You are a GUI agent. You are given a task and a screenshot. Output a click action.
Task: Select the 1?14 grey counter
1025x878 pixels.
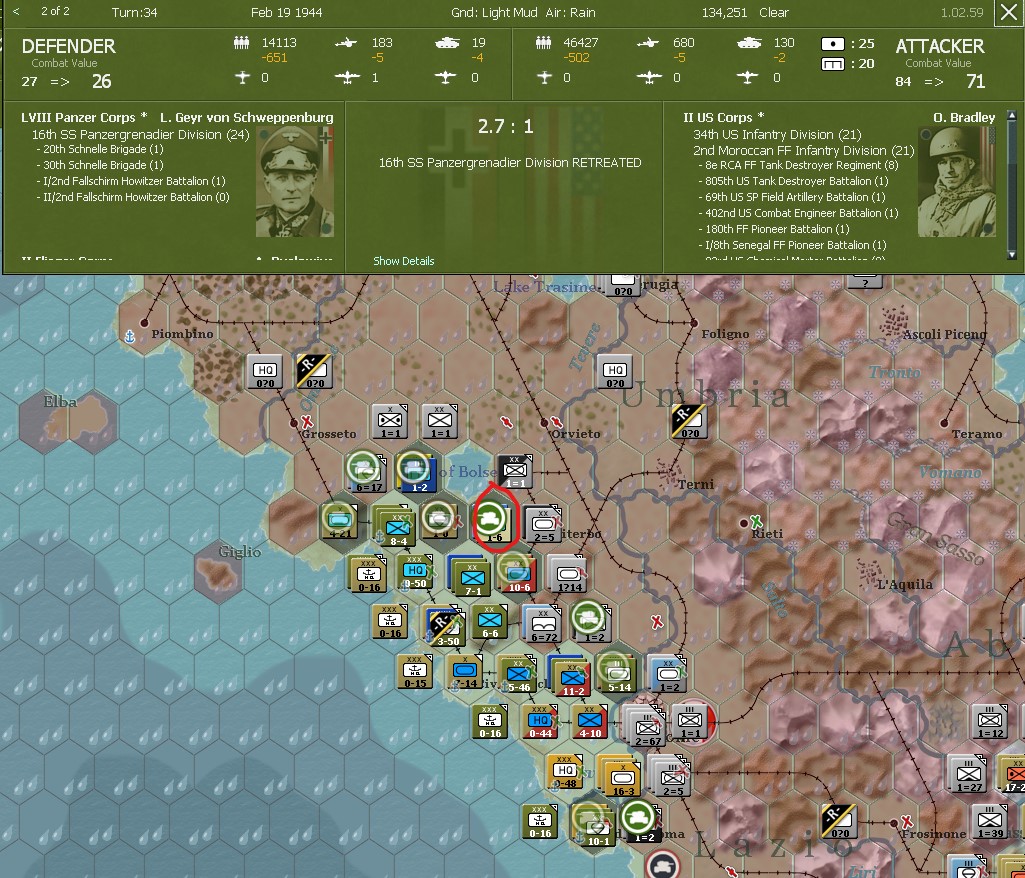point(568,574)
